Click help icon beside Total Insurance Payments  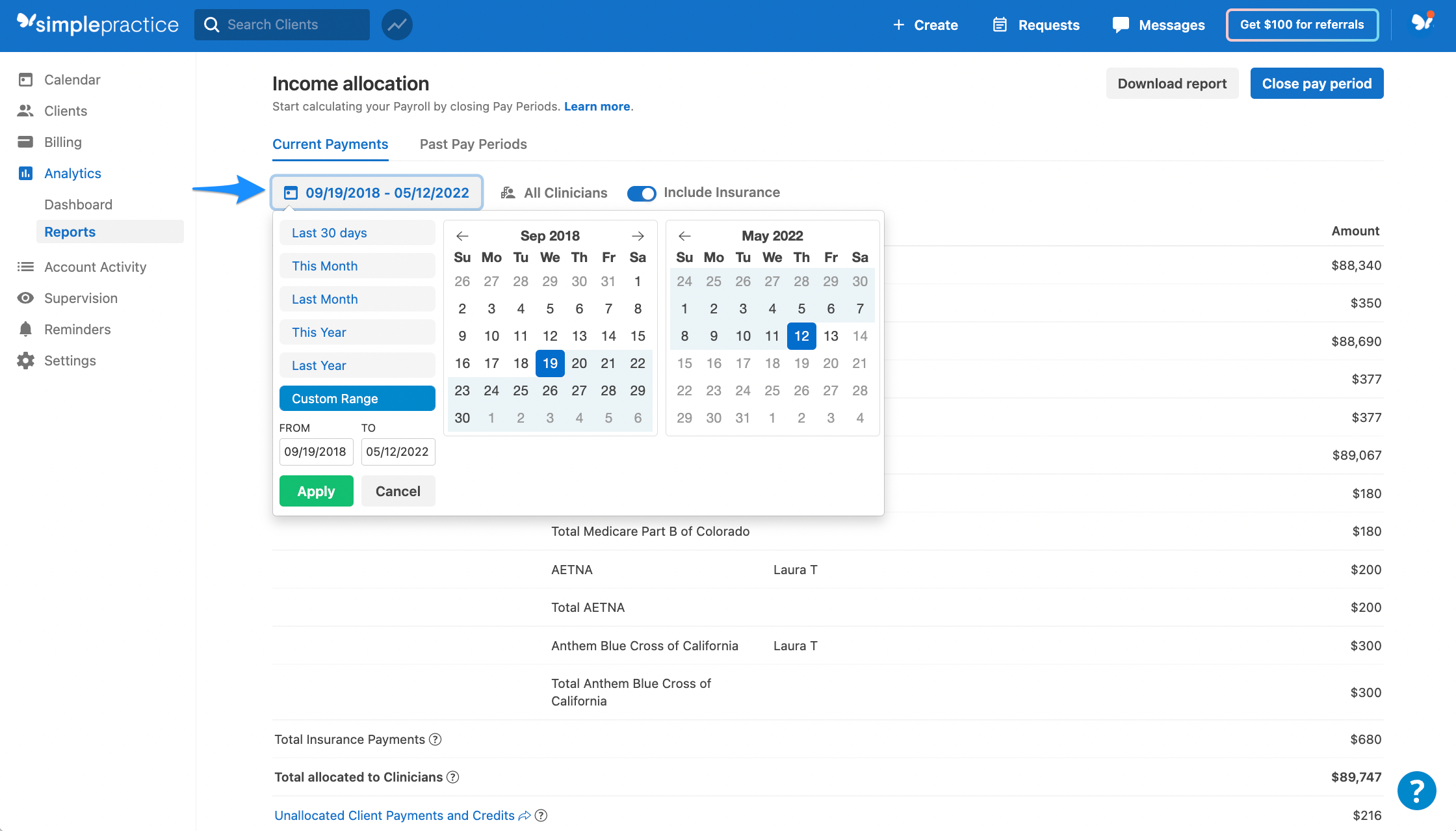tap(435, 739)
